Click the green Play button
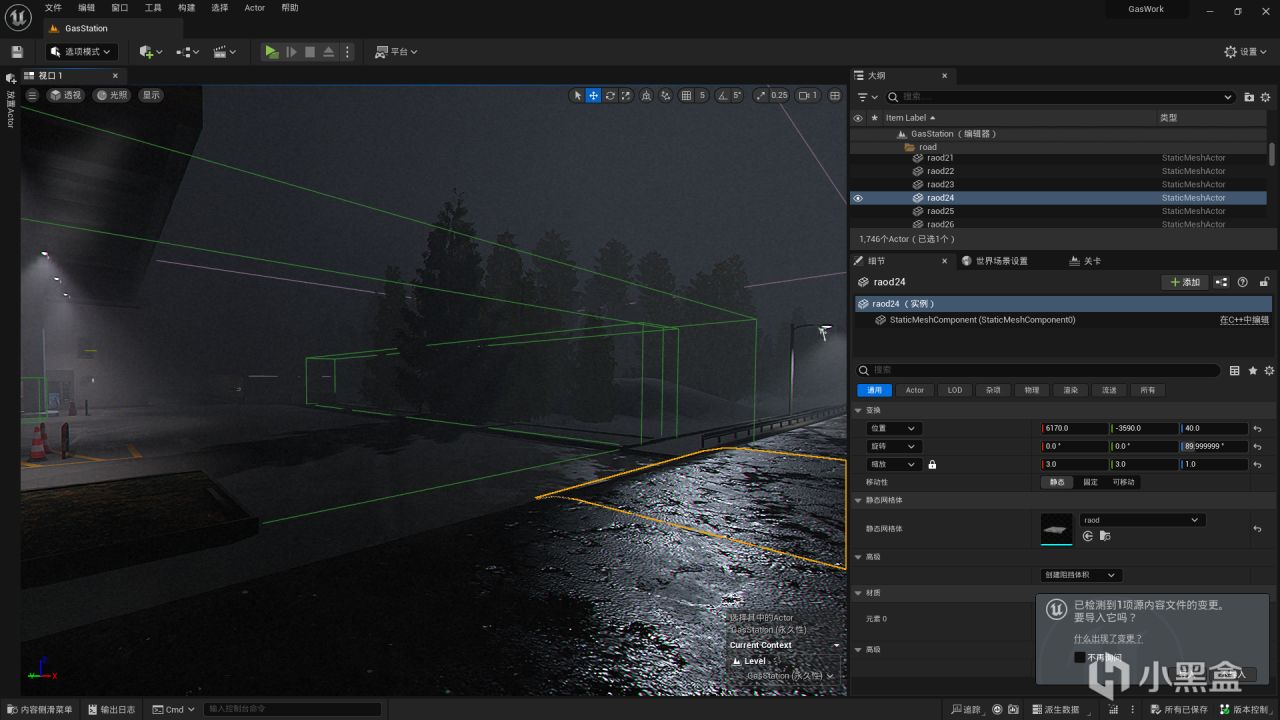 pos(271,52)
